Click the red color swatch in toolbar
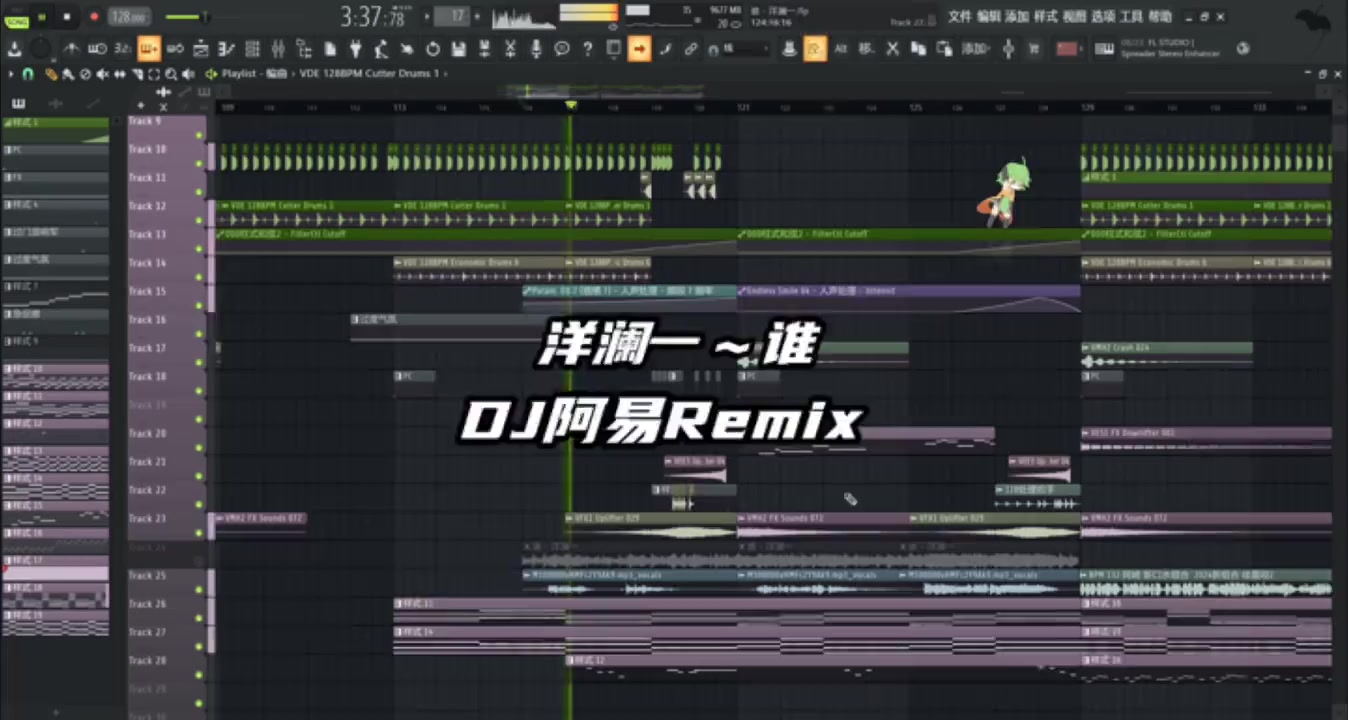The width and height of the screenshot is (1348, 720). [x=1067, y=48]
